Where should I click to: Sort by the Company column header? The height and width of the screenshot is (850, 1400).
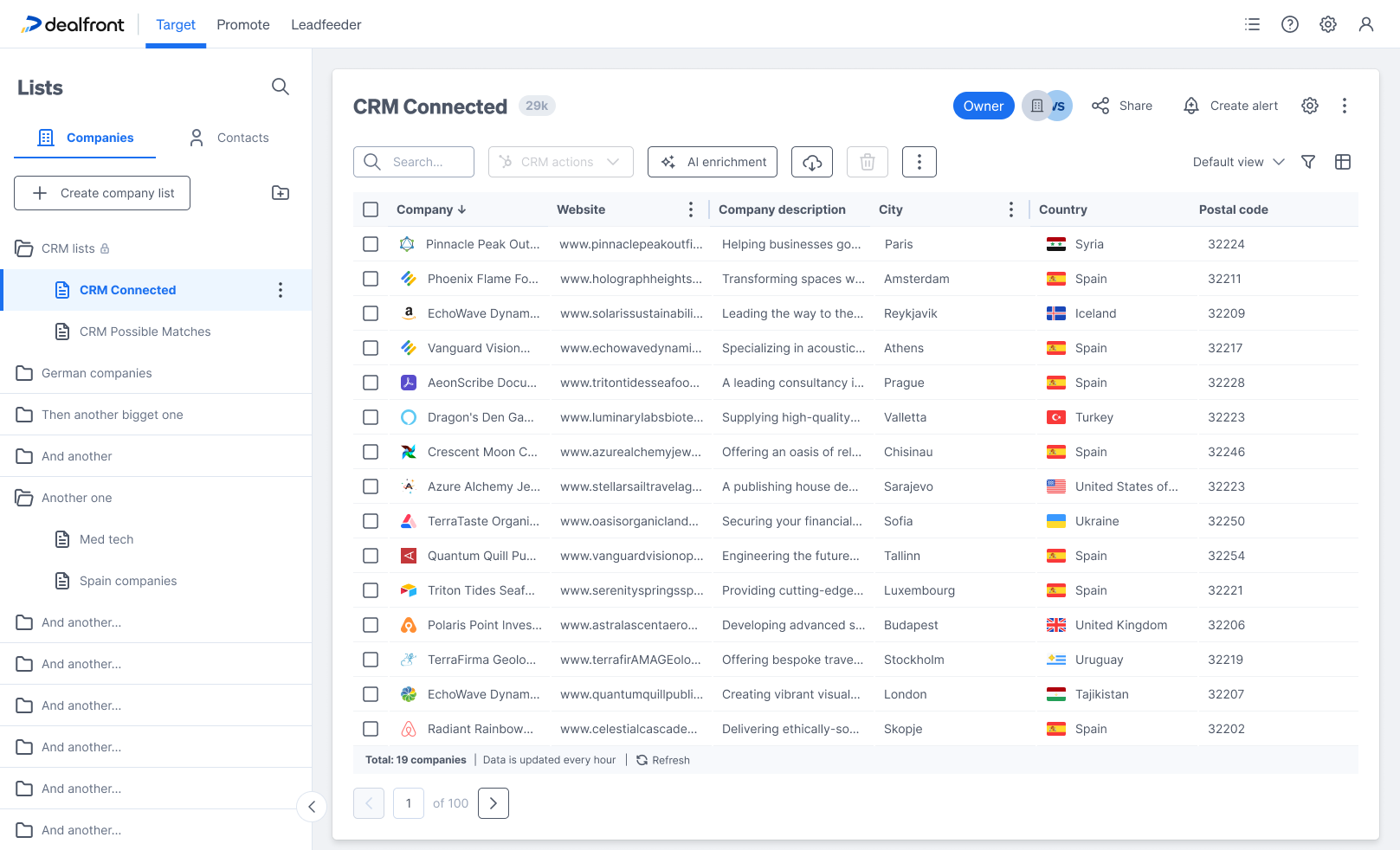coord(431,209)
